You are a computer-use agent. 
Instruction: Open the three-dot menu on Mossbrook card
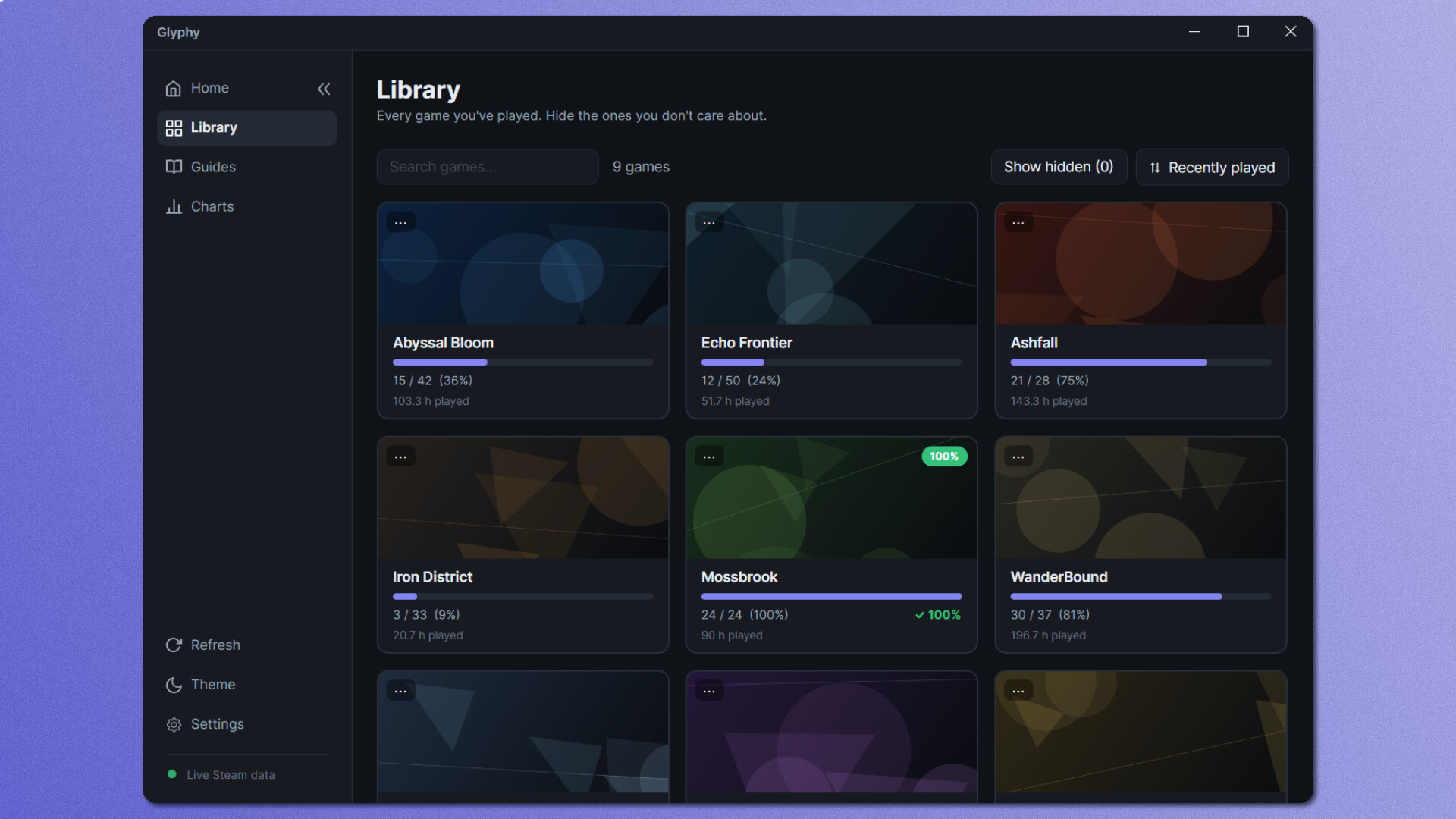tap(709, 457)
